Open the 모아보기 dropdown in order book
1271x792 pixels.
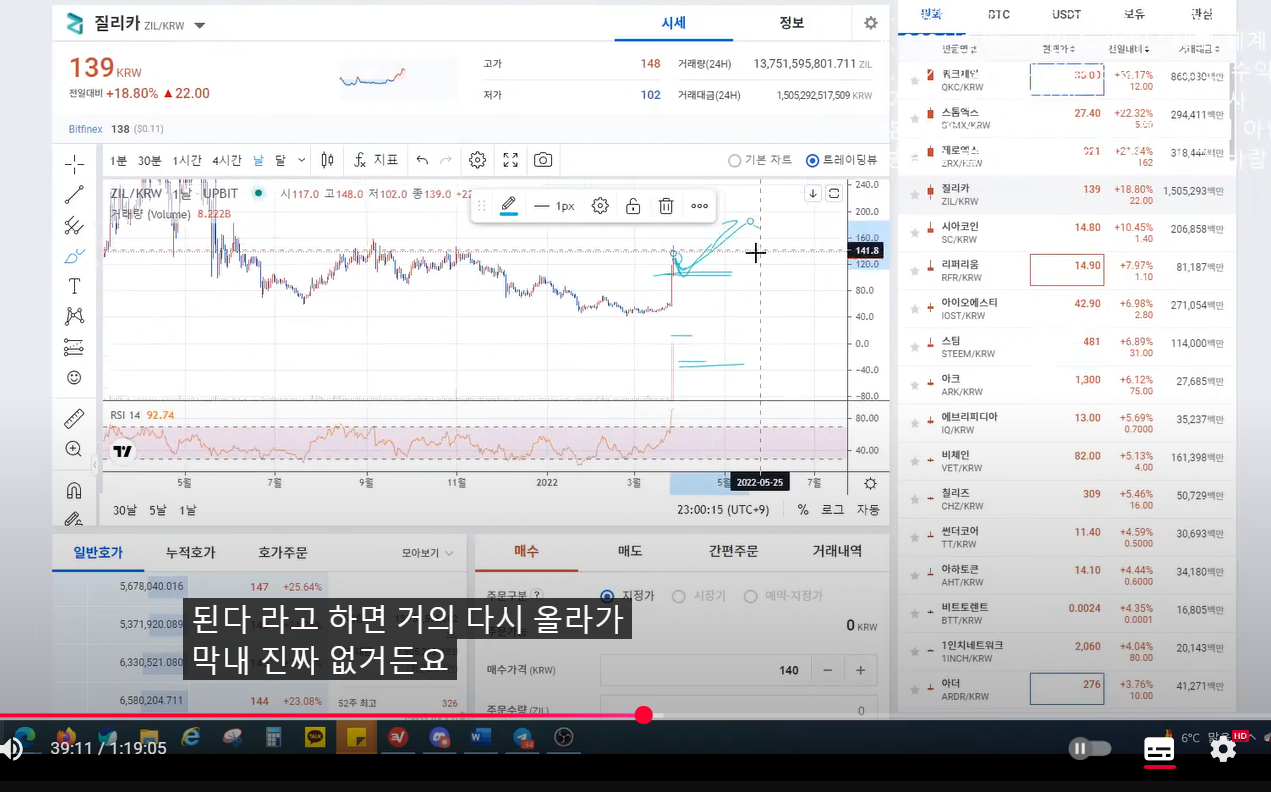click(428, 553)
